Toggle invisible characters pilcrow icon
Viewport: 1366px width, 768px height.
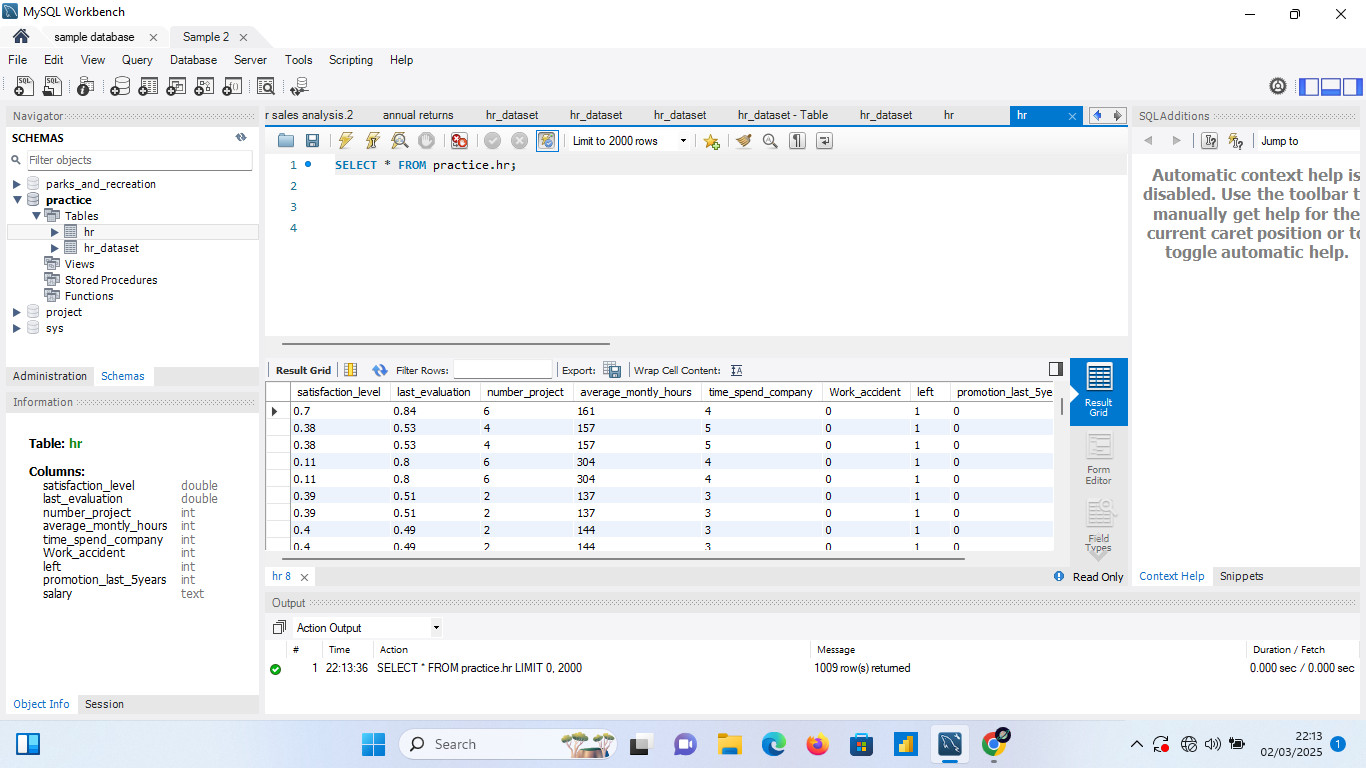tap(797, 141)
